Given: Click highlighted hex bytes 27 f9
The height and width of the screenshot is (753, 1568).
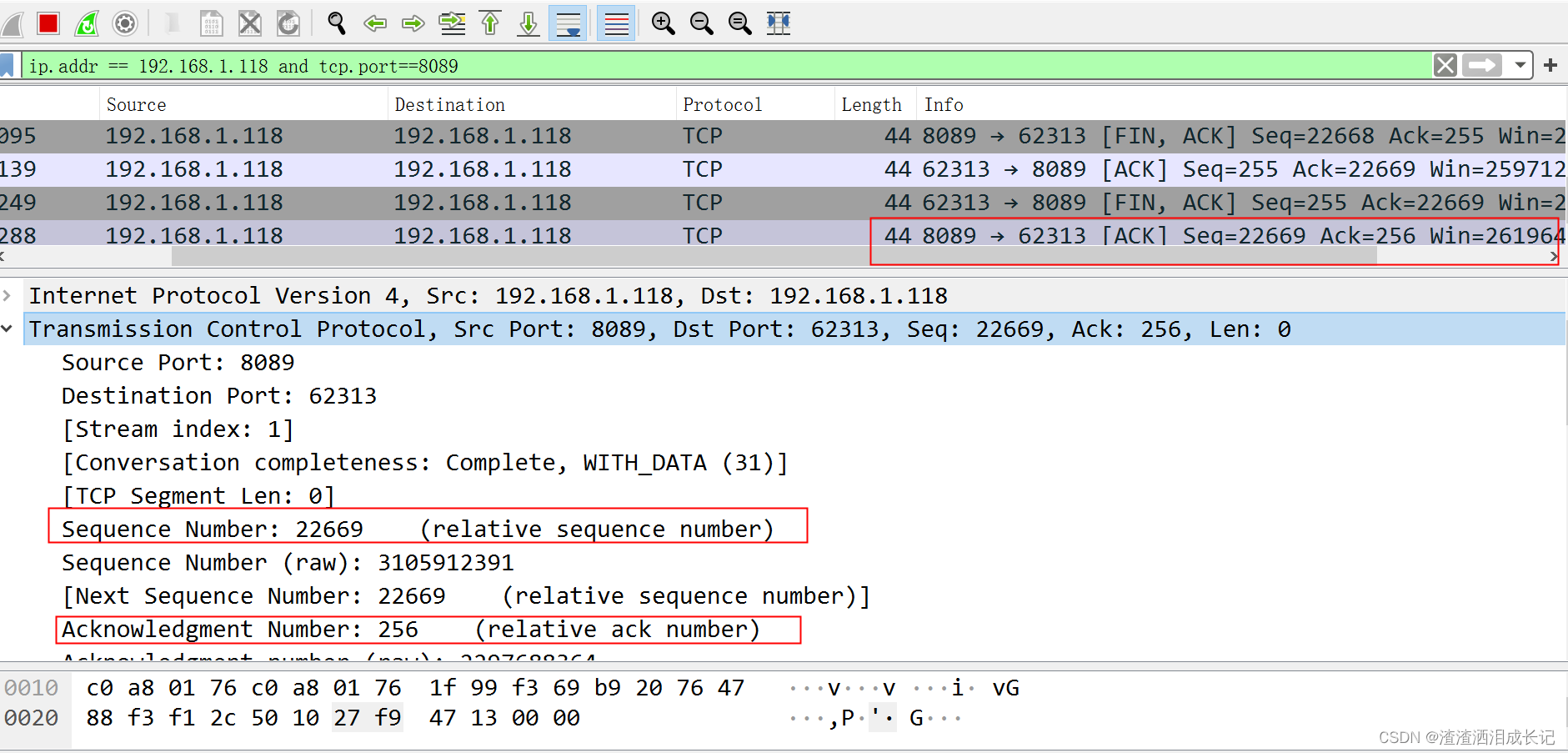Looking at the screenshot, I should (x=368, y=718).
